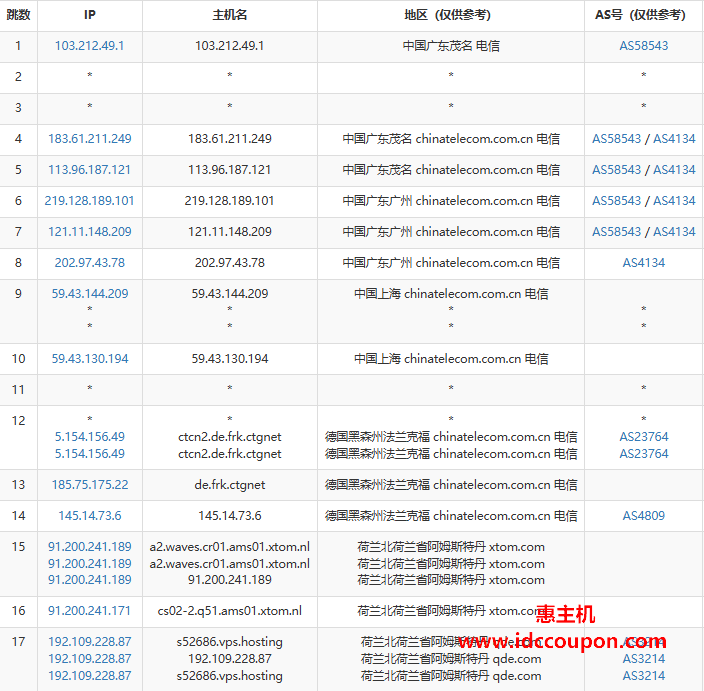Select the AS4134 link in hop 4 row
Image resolution: width=704 pixels, height=691 pixels.
click(674, 139)
